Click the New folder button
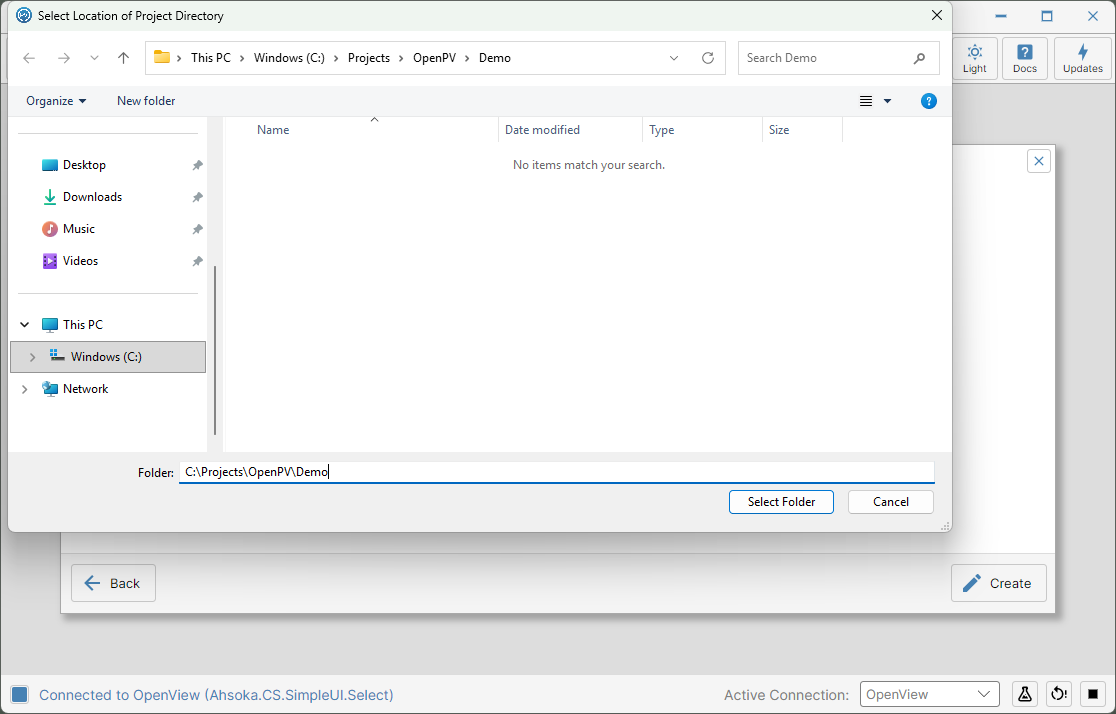Image resolution: width=1116 pixels, height=714 pixels. click(x=146, y=101)
